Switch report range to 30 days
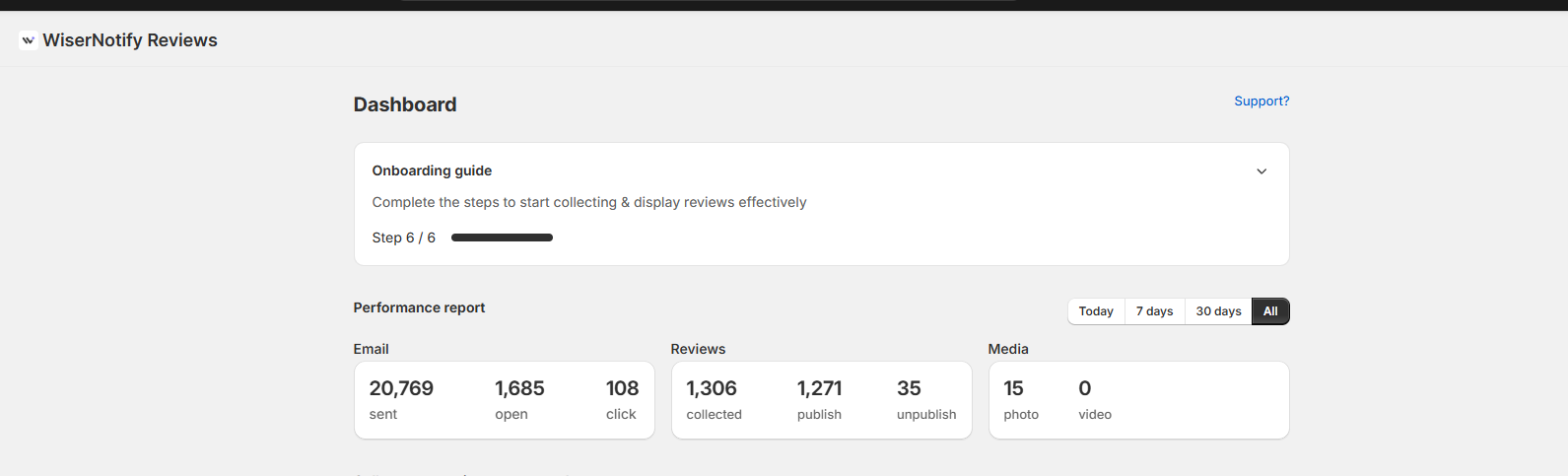The height and width of the screenshot is (476, 1568). point(1218,311)
